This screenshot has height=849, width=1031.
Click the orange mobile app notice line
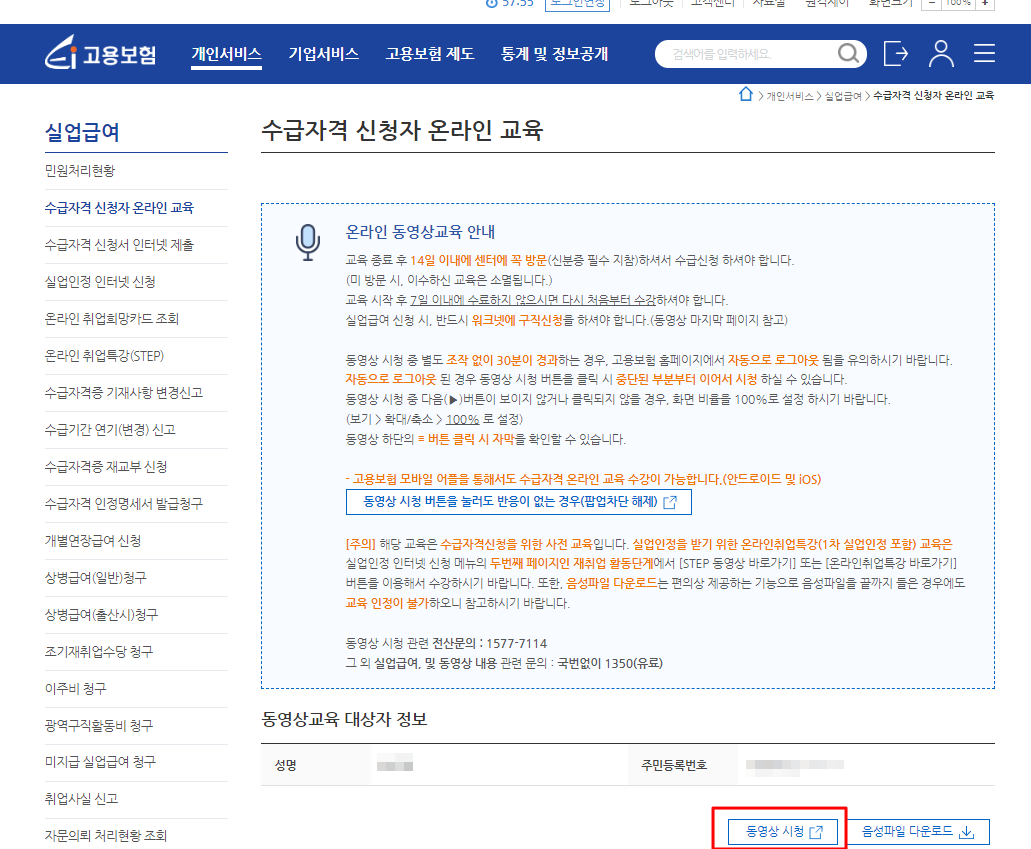click(583, 479)
